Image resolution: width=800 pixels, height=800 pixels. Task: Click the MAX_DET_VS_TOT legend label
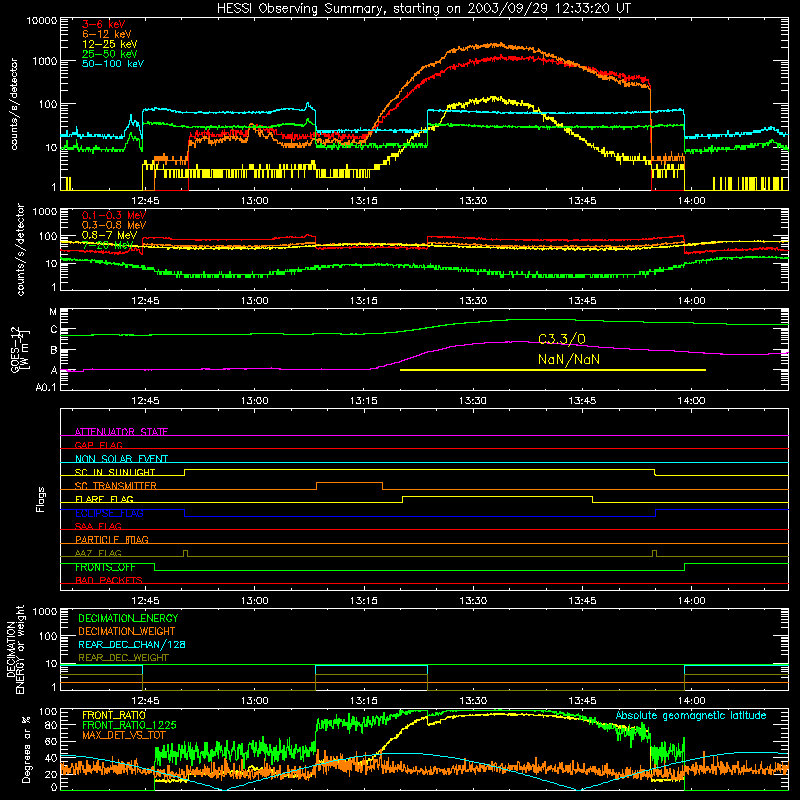point(123,735)
